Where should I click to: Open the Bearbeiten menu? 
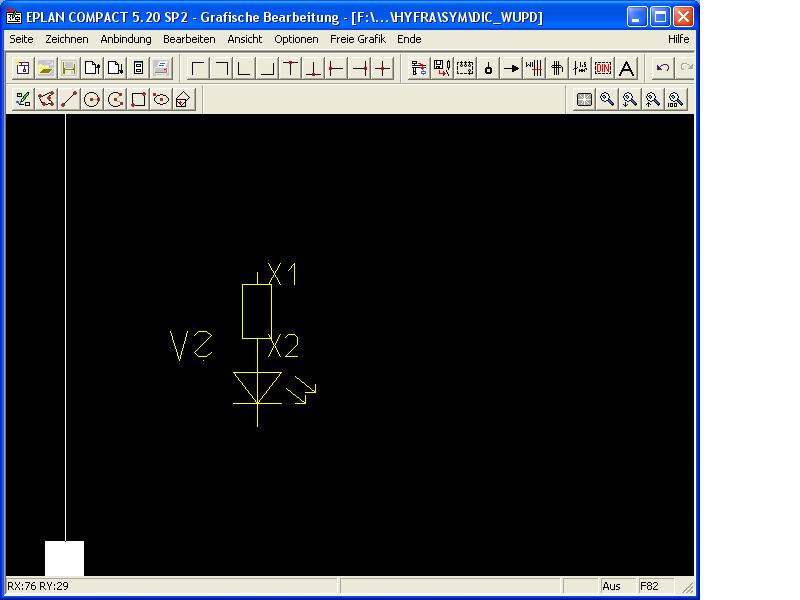(x=189, y=39)
